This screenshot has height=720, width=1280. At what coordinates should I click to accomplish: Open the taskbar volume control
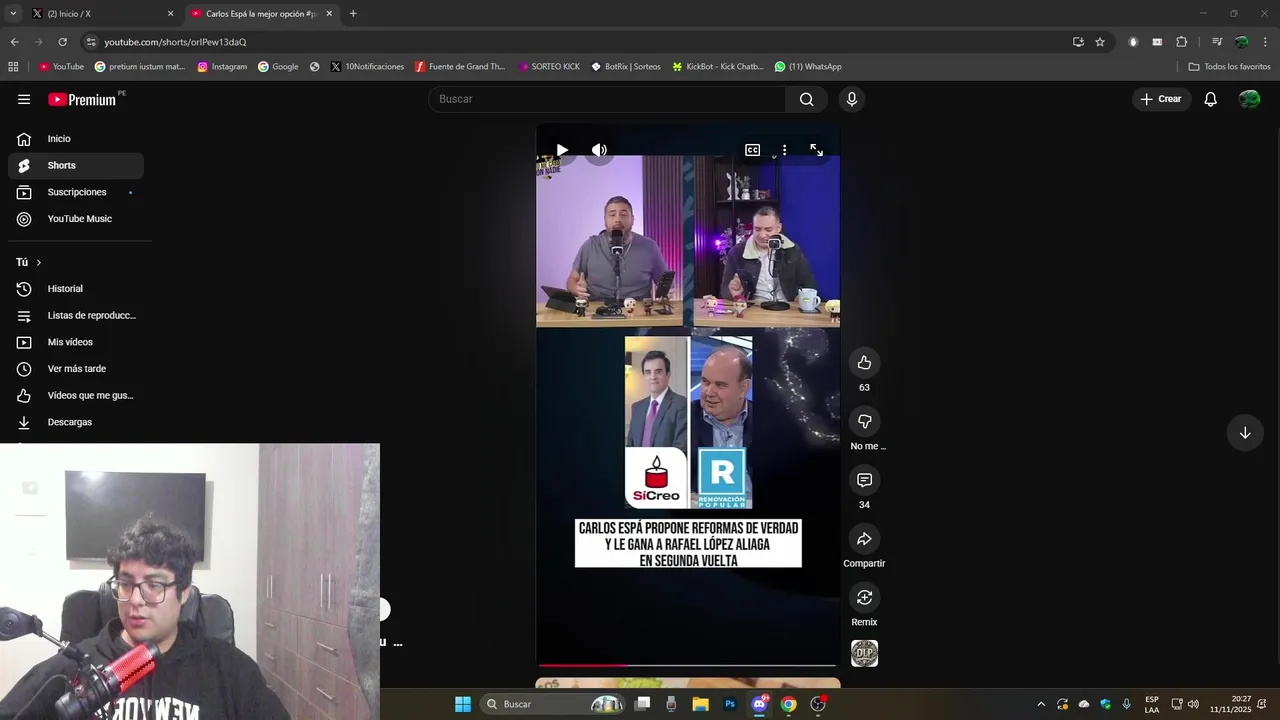coord(1193,704)
